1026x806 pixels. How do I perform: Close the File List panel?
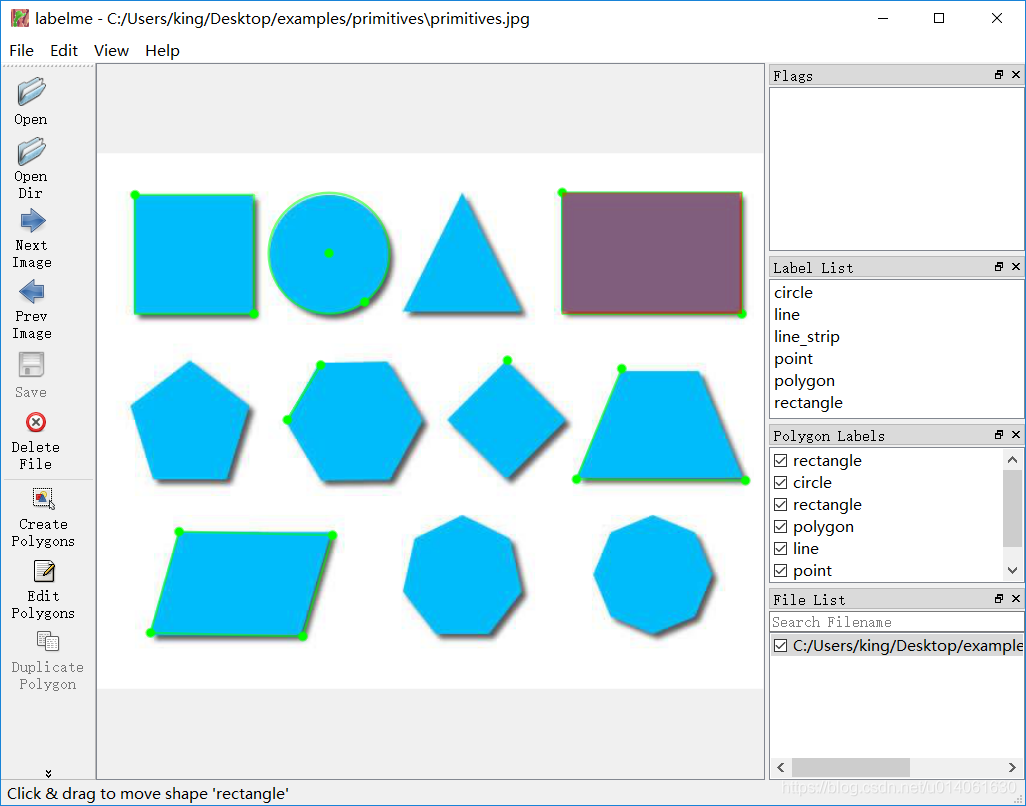pyautogui.click(x=1016, y=598)
